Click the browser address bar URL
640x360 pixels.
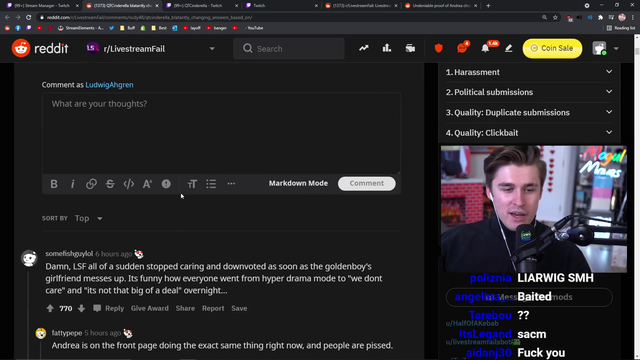coord(149,17)
